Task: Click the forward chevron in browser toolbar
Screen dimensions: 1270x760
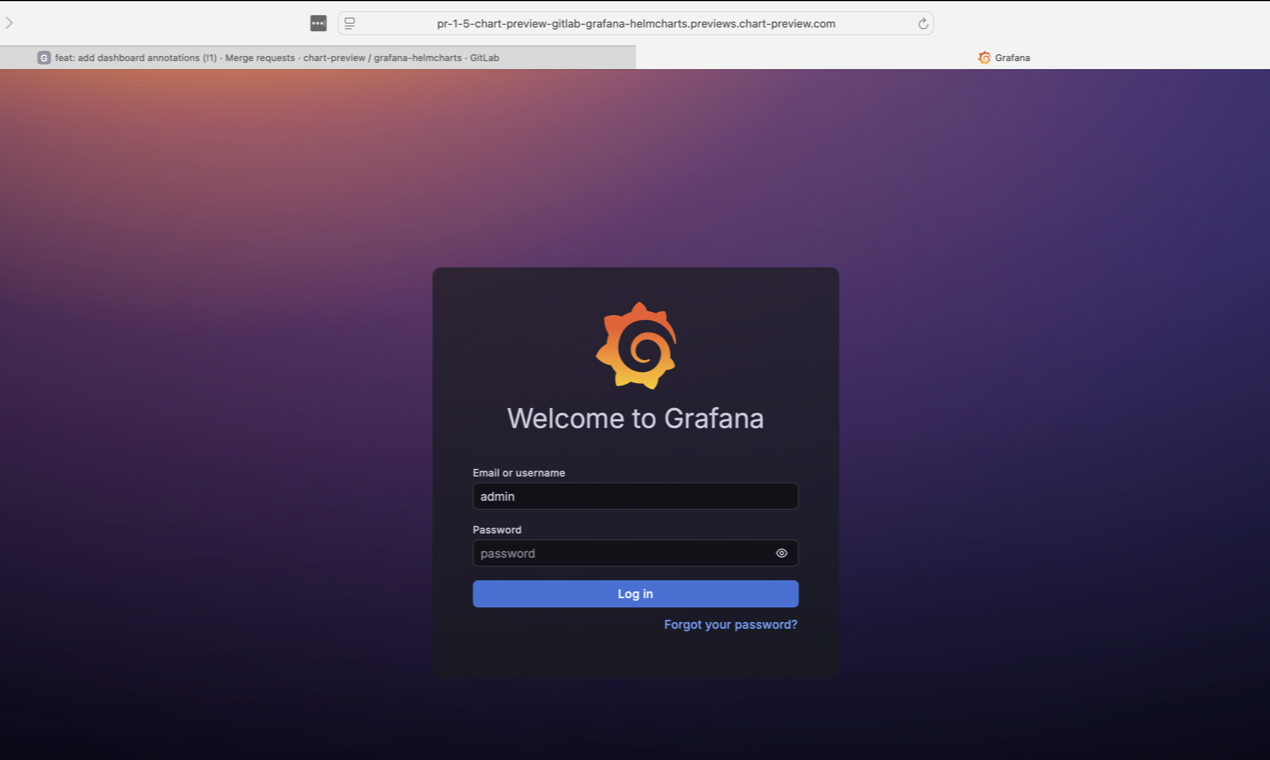Action: (x=9, y=23)
